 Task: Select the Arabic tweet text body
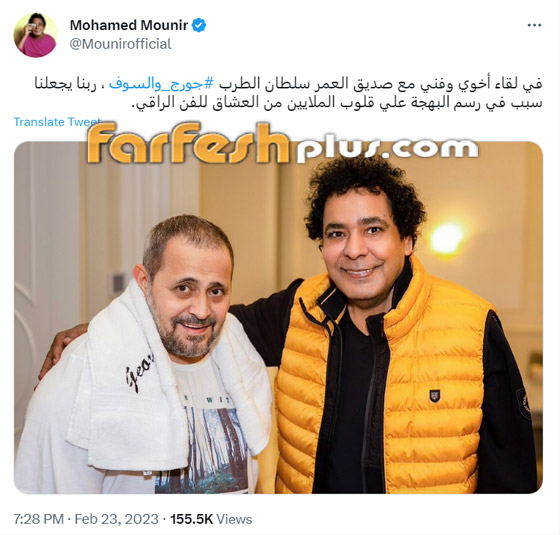(x=289, y=93)
